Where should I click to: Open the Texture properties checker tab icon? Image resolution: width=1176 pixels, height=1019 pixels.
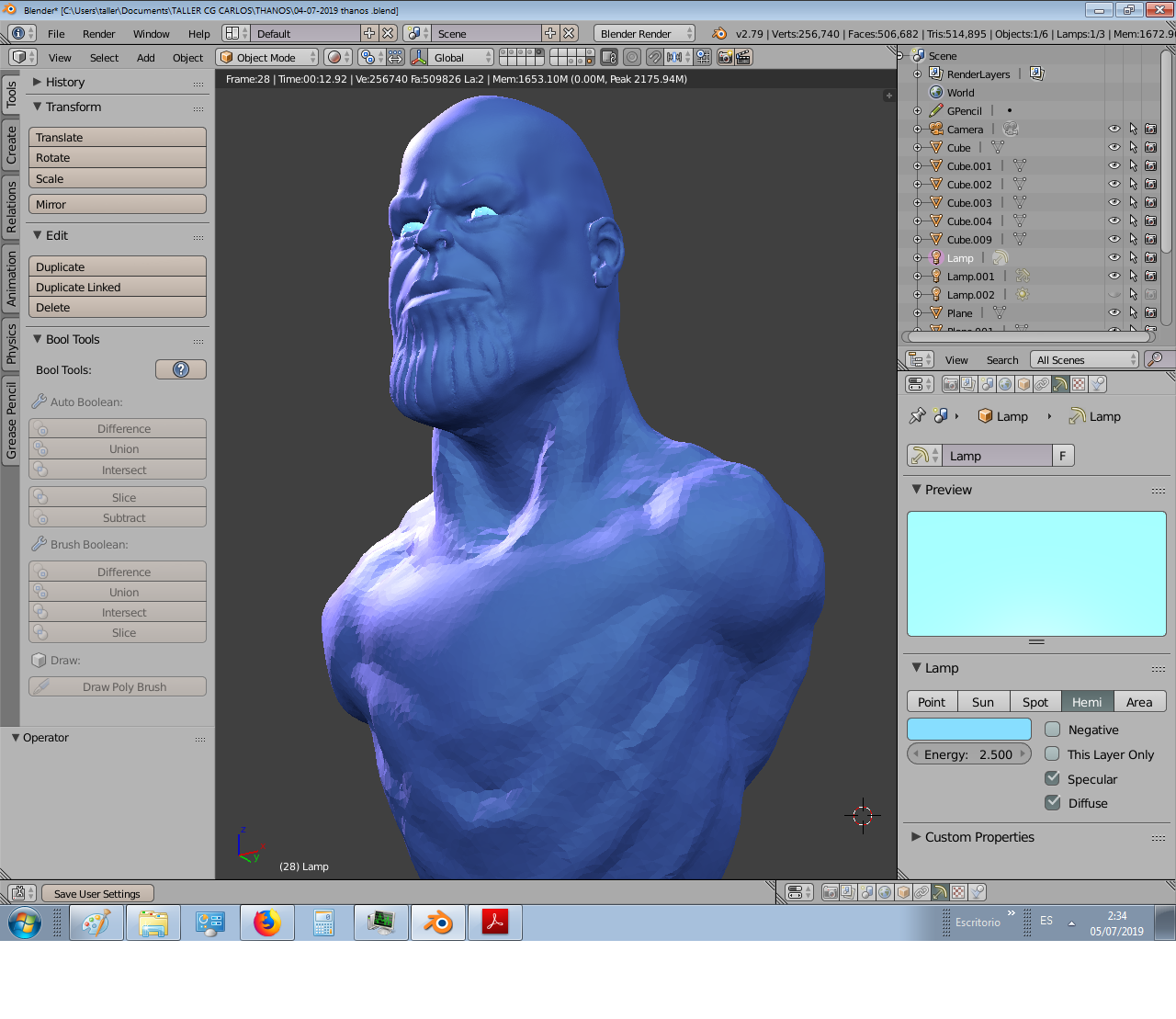(1080, 384)
